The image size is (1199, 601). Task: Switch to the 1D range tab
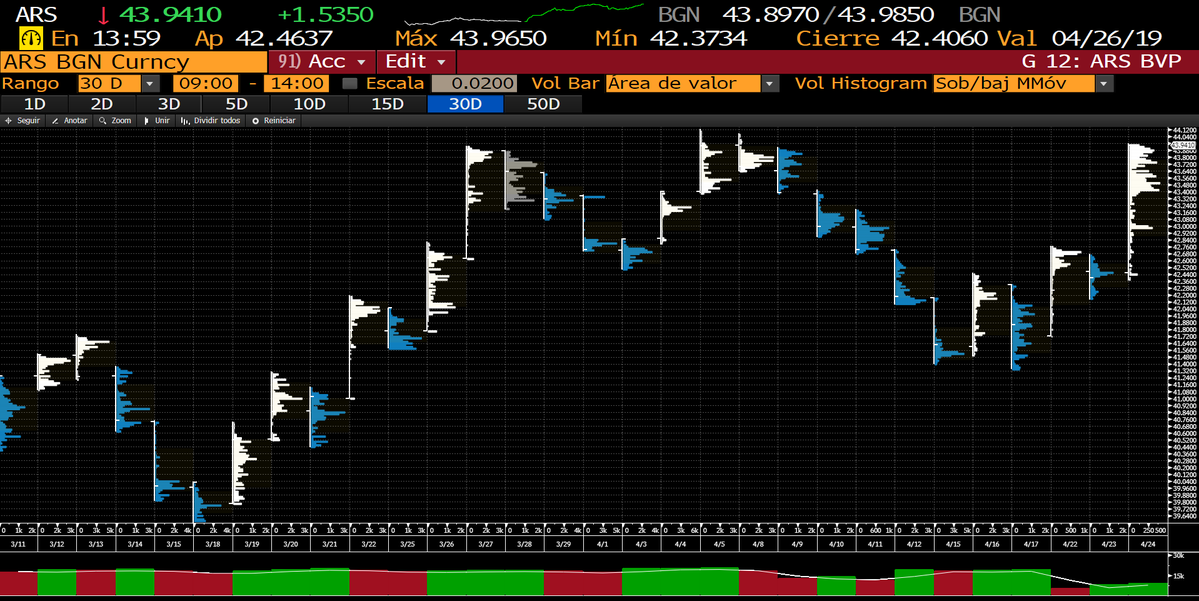[34, 104]
